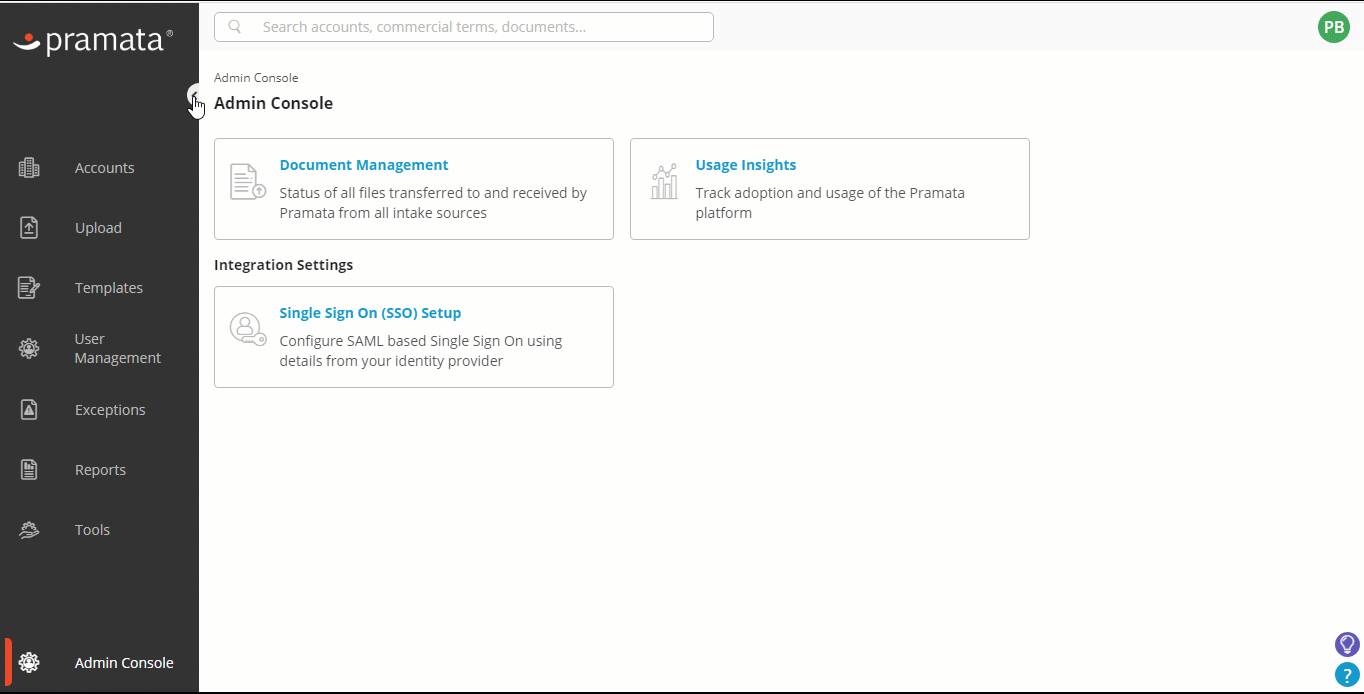Viewport: 1364px width, 694px height.
Task: Click the Tools hand icon
Action: [x=29, y=530]
